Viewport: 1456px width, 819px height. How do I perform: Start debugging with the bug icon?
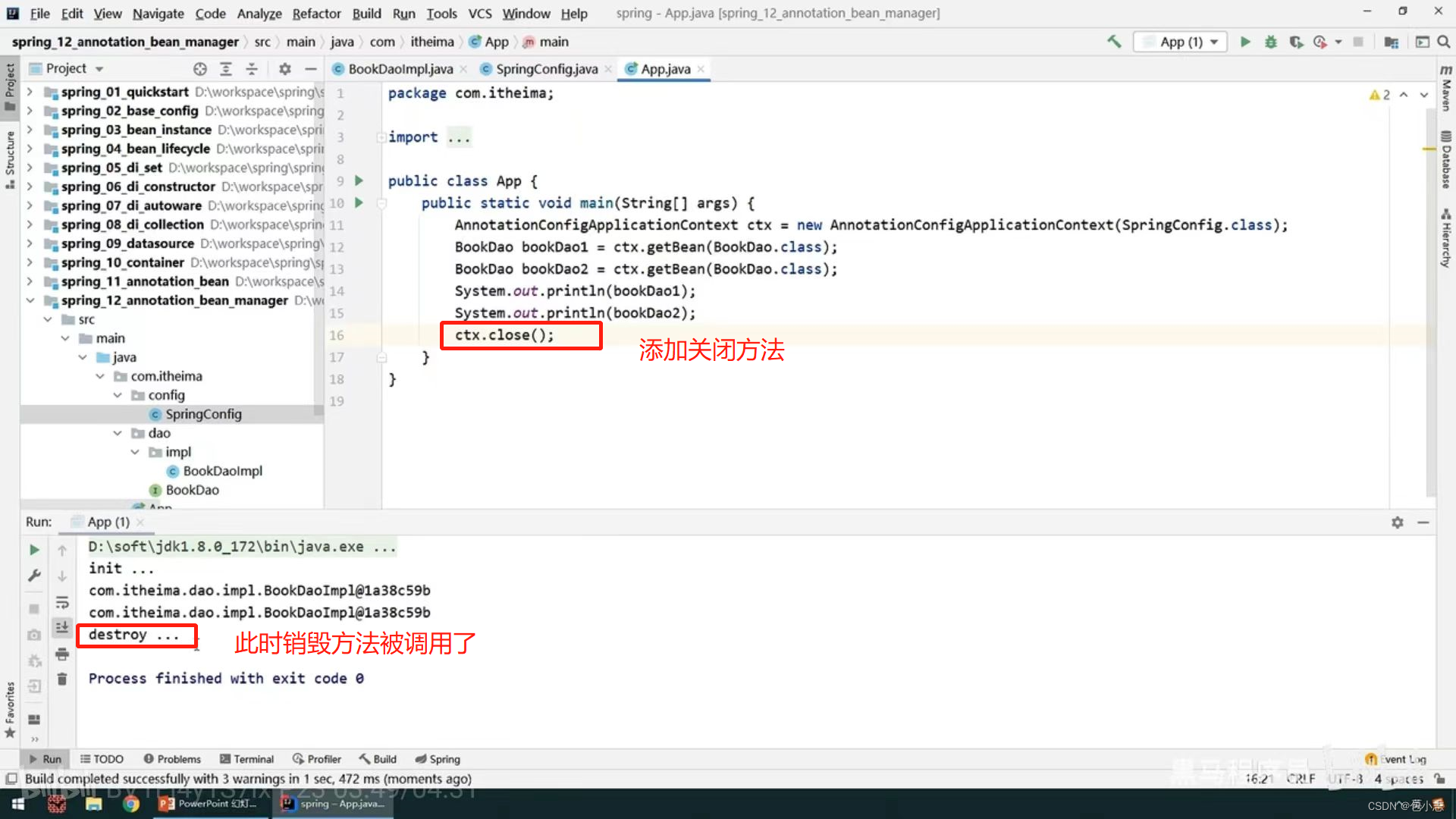coord(1271,42)
